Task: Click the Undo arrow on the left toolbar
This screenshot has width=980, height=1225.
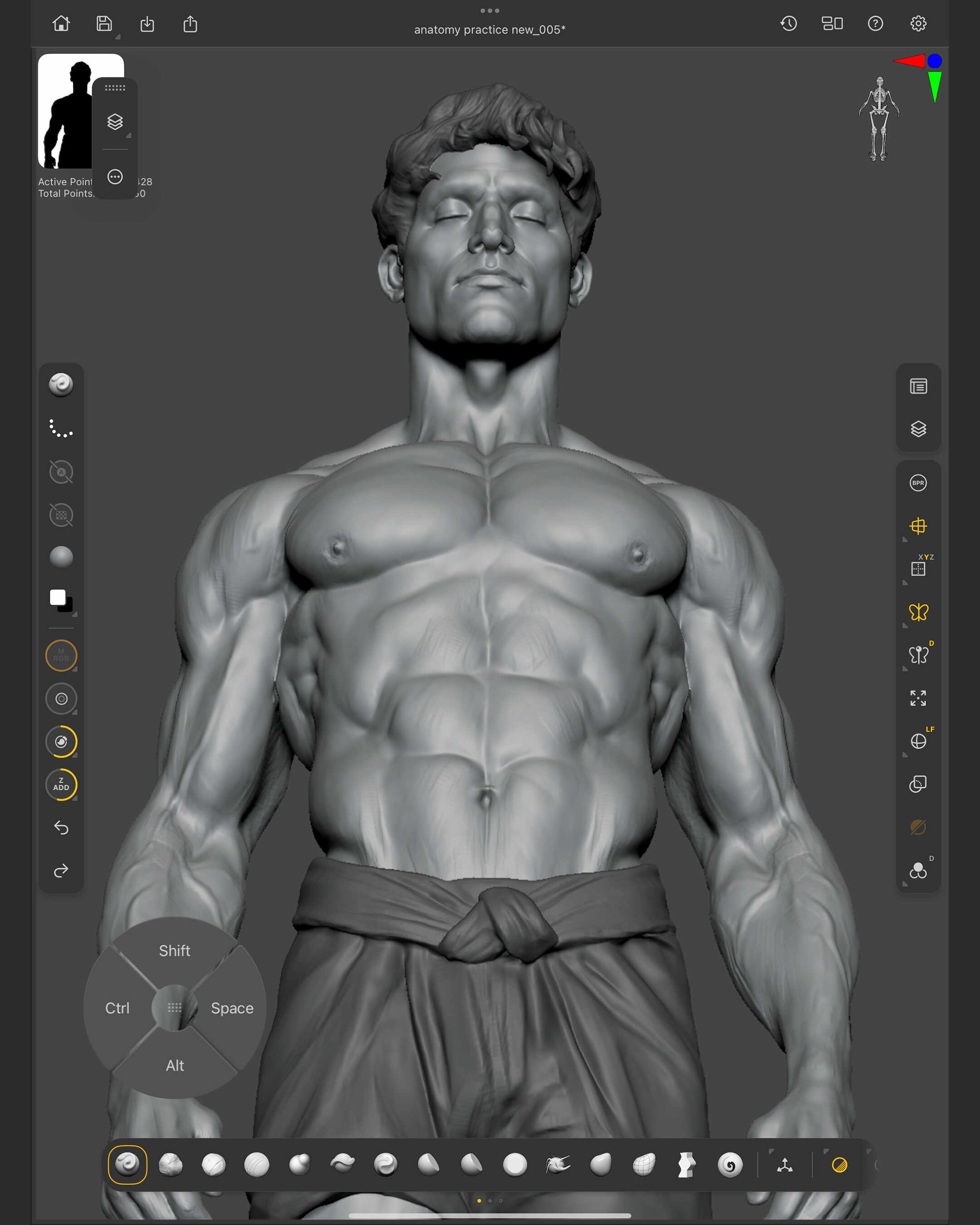Action: [x=61, y=828]
